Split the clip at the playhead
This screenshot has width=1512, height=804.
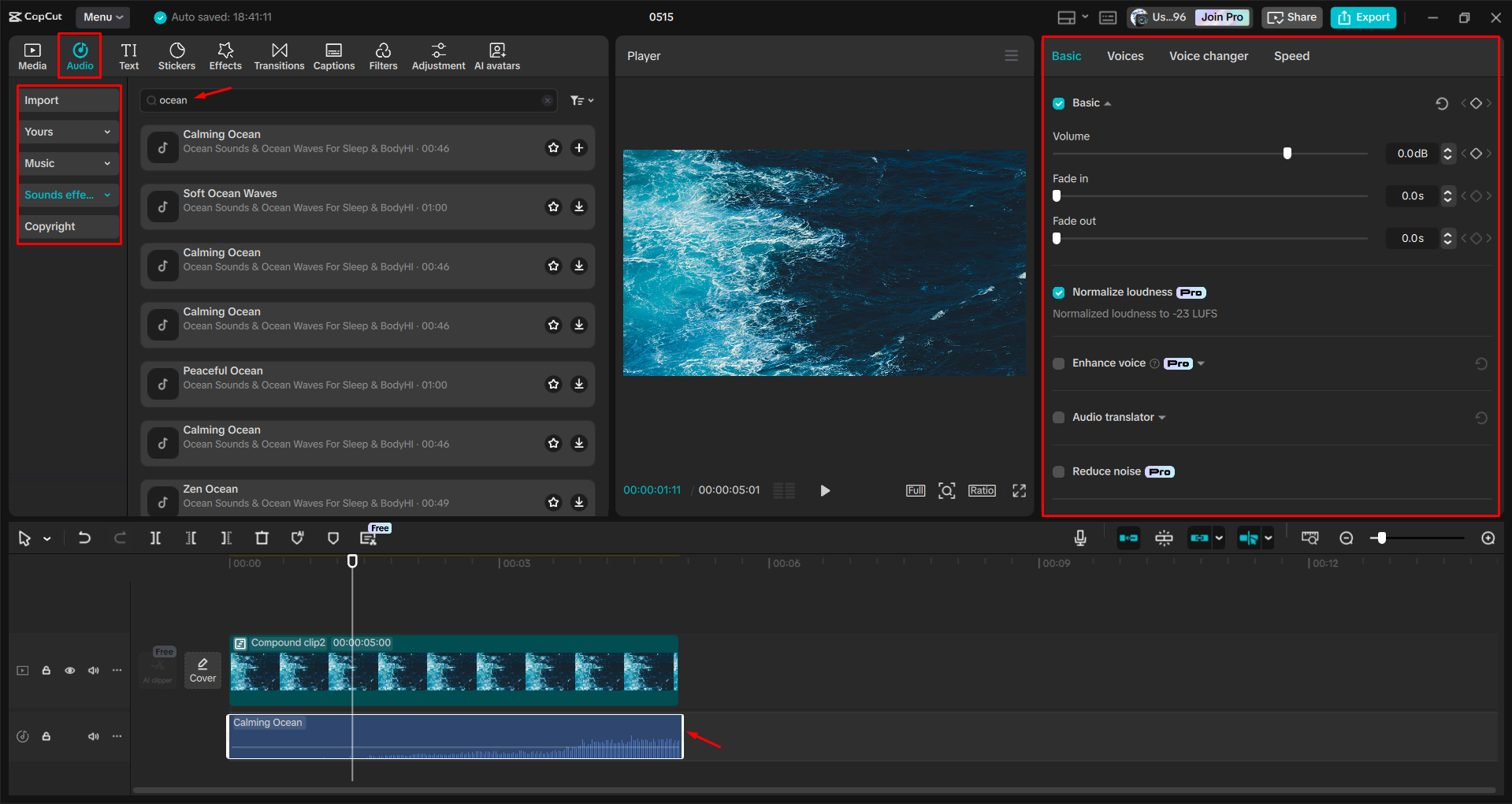pos(155,538)
